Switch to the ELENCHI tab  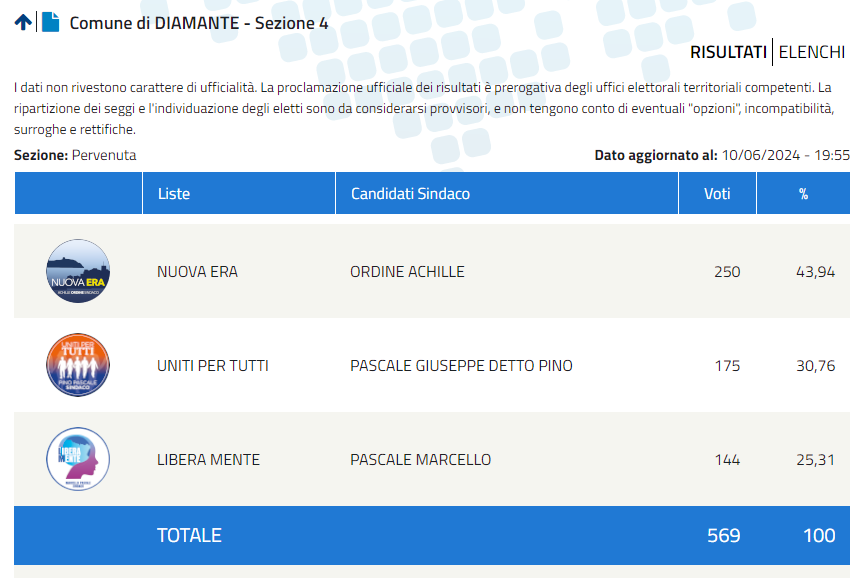812,52
